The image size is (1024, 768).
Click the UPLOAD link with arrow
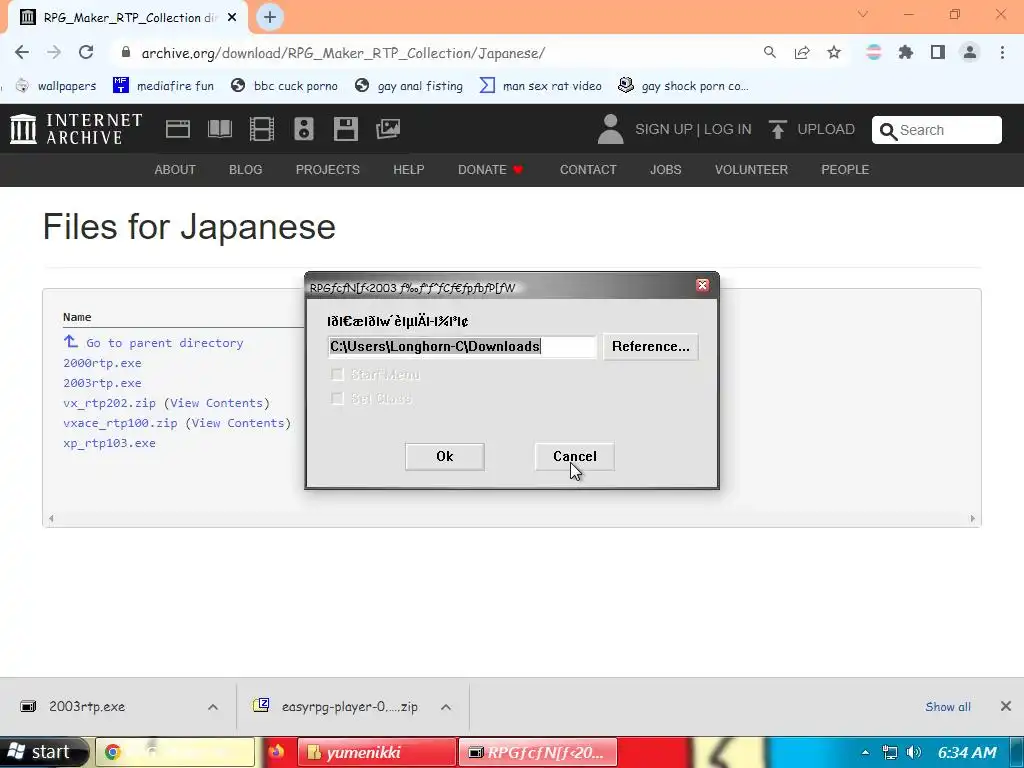click(x=812, y=129)
